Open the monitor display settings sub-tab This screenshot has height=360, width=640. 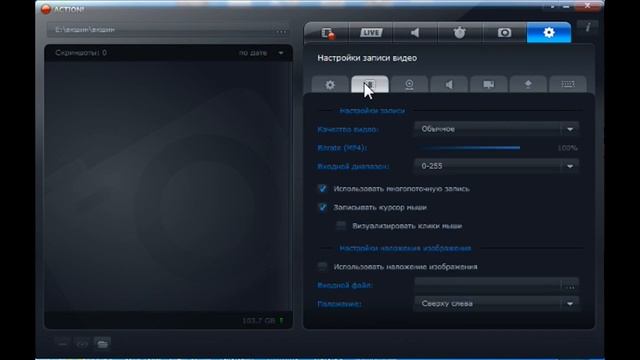[x=489, y=84]
